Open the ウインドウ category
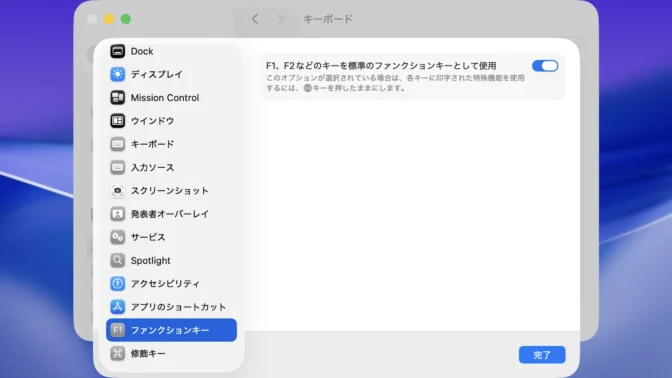The image size is (672, 378). coord(171,121)
